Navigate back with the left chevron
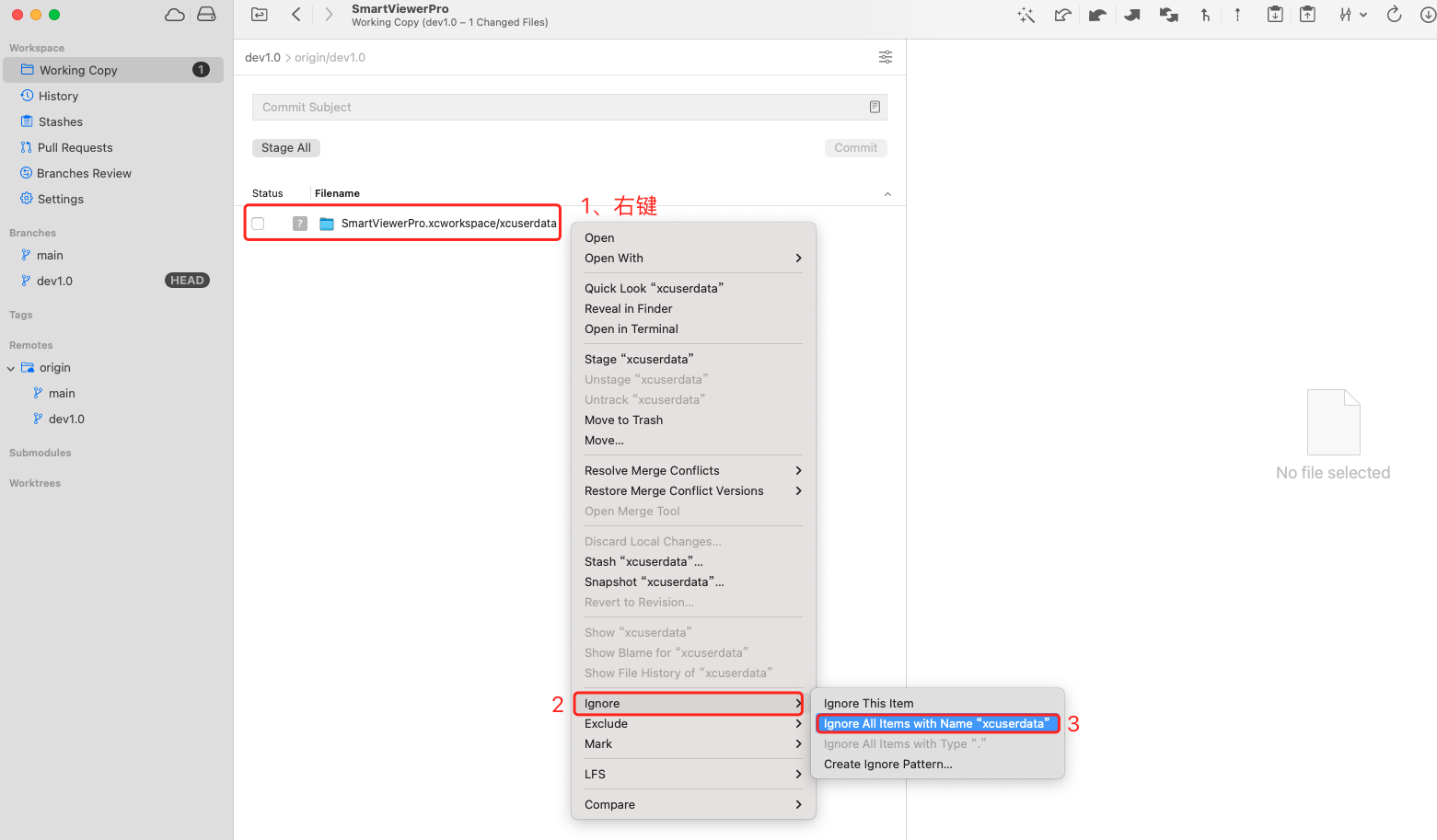The height and width of the screenshot is (840, 1437). point(296,15)
